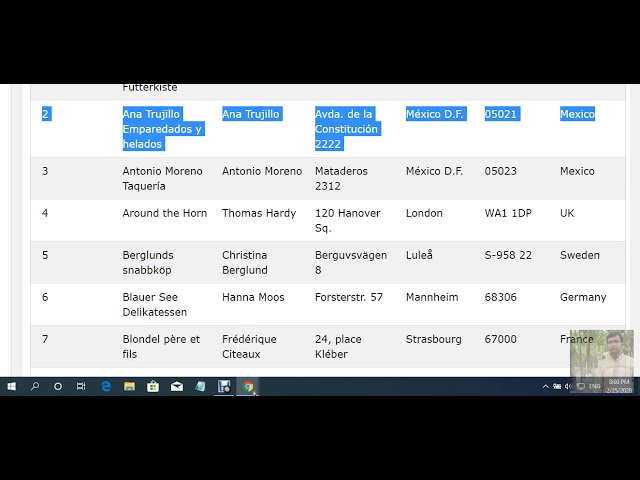The width and height of the screenshot is (640, 480).
Task: Click the 'Germany' country cell
Action: 583,297
